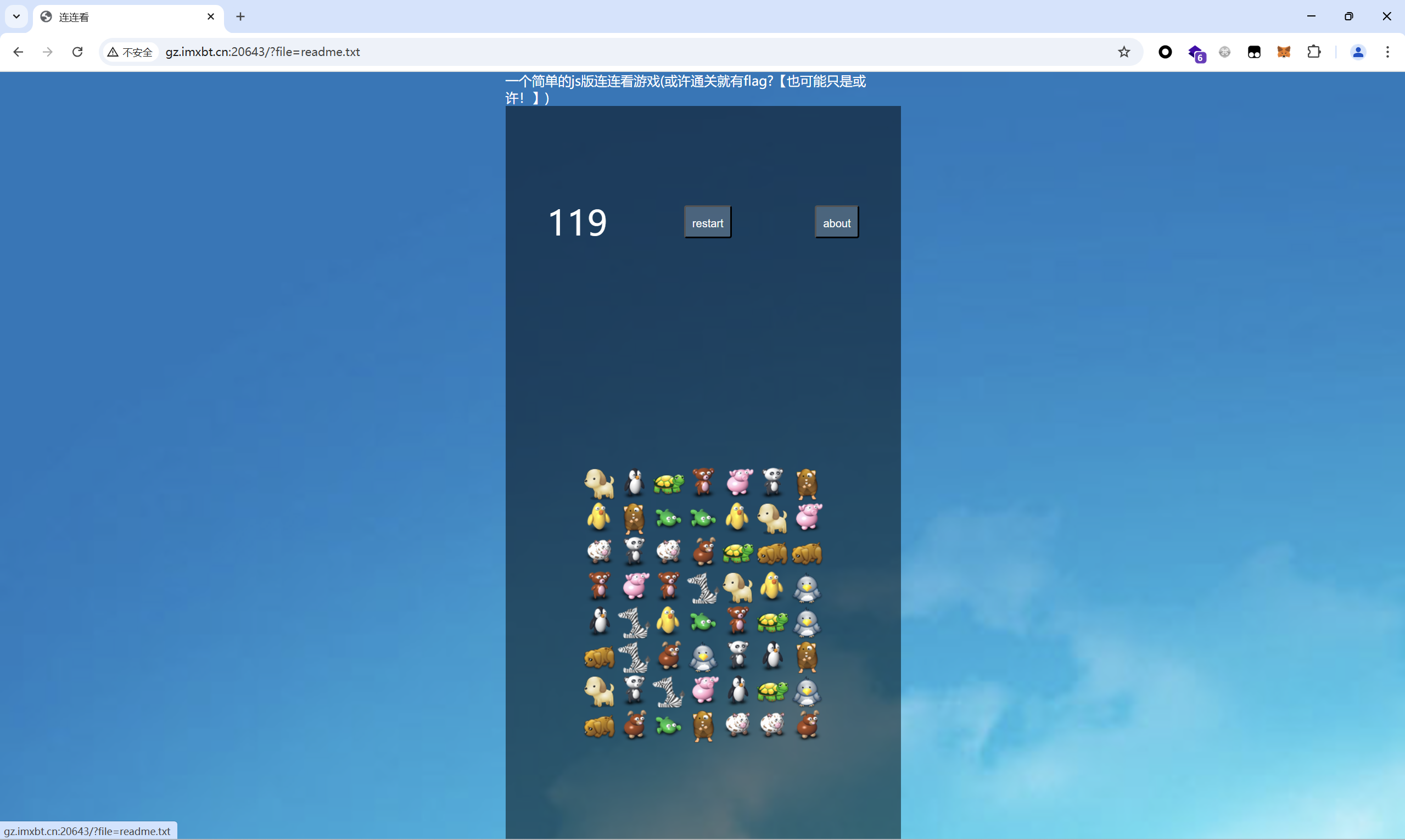Select the pink pig in the fourth row

(x=635, y=586)
